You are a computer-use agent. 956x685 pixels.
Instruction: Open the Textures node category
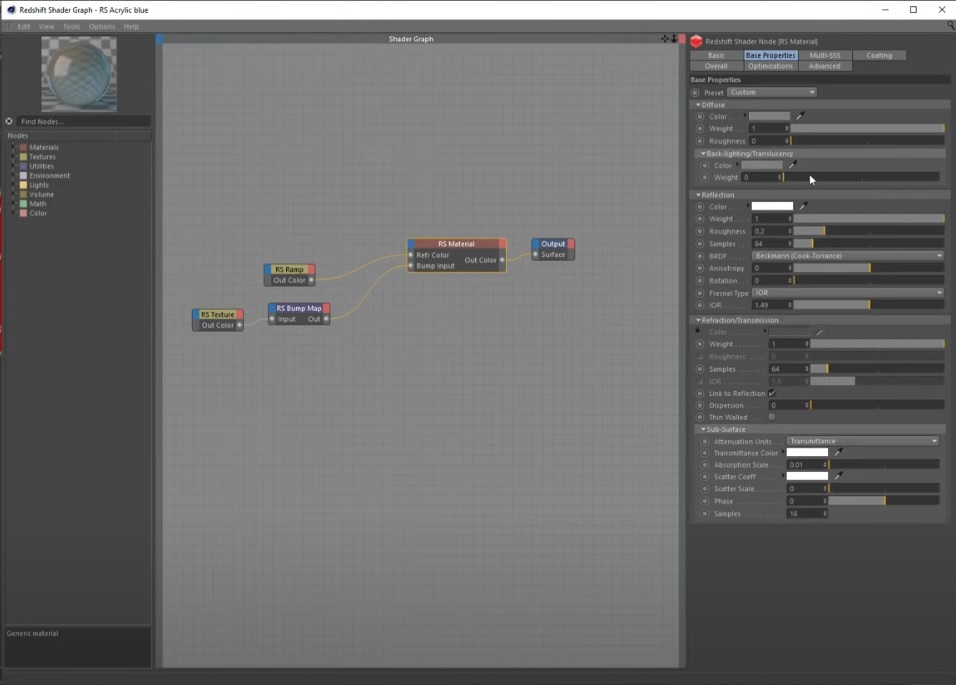[x=42, y=157]
